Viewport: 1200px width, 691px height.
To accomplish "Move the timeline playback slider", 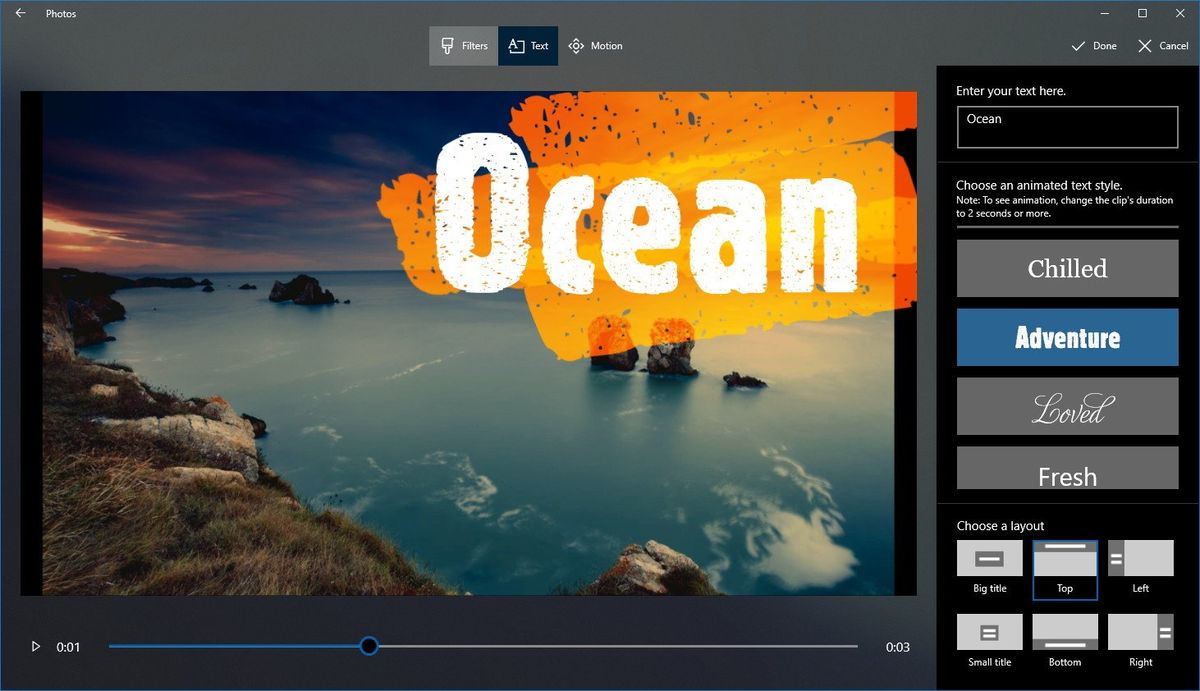I will (369, 646).
